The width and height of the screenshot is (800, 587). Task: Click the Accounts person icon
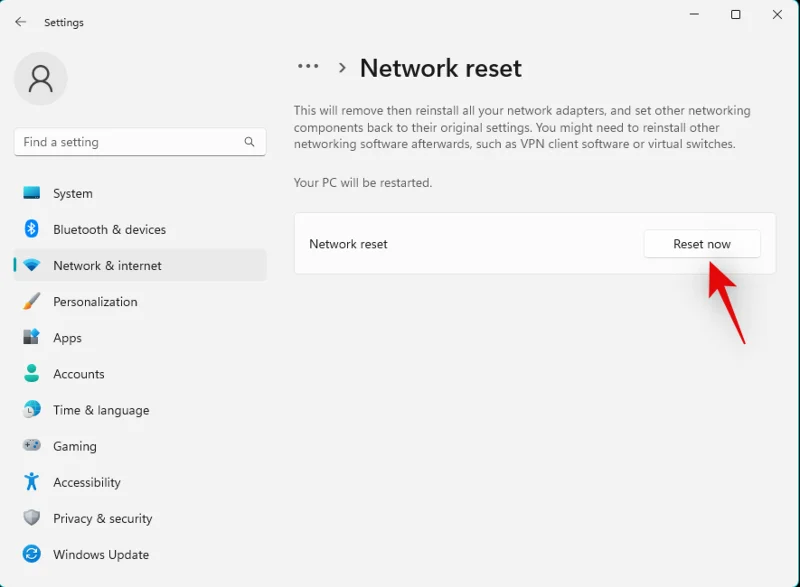point(32,374)
